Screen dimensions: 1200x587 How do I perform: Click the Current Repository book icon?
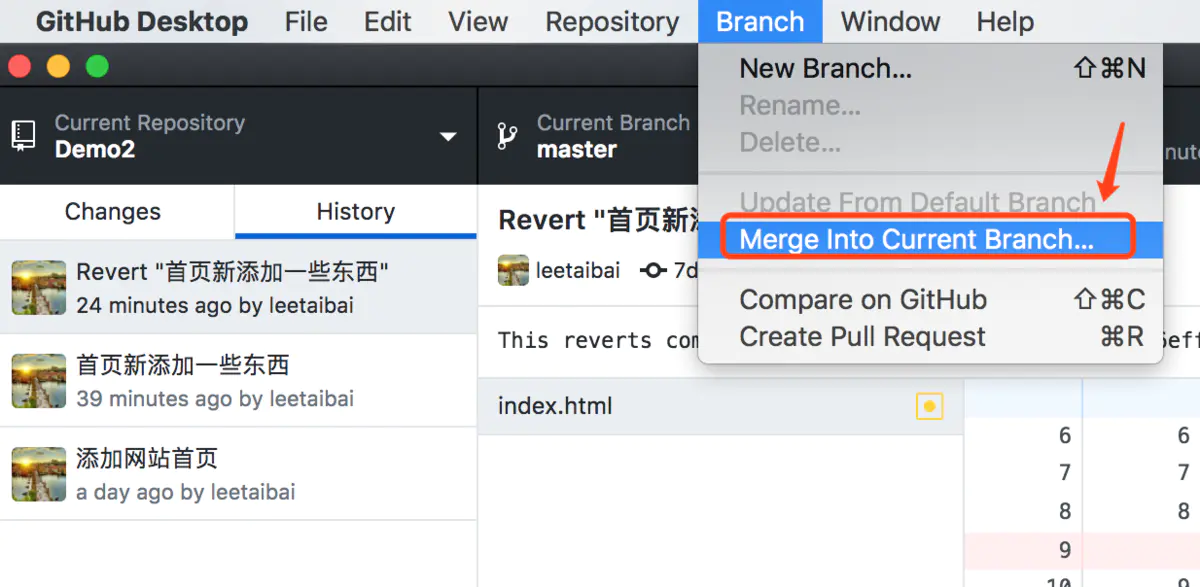[x=22, y=135]
